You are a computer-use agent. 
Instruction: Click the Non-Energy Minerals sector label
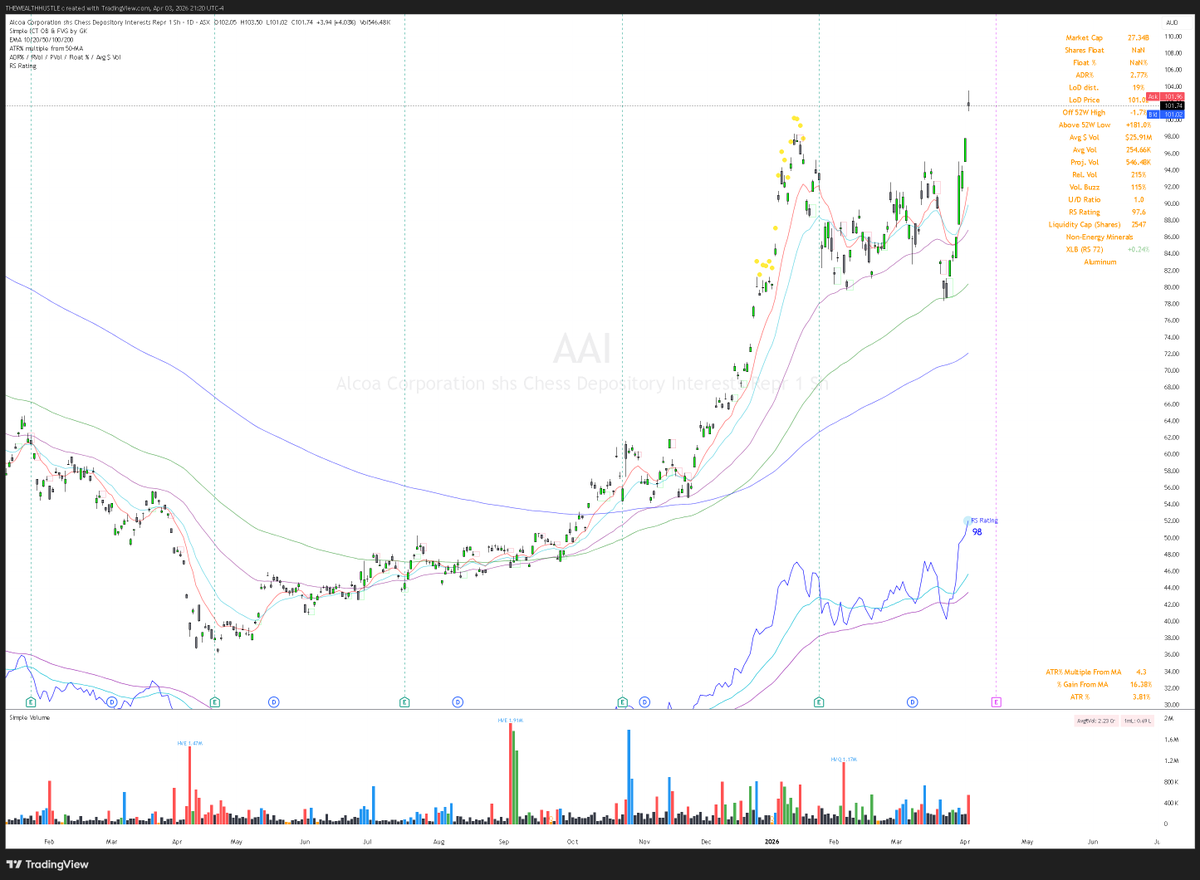[x=1099, y=237]
